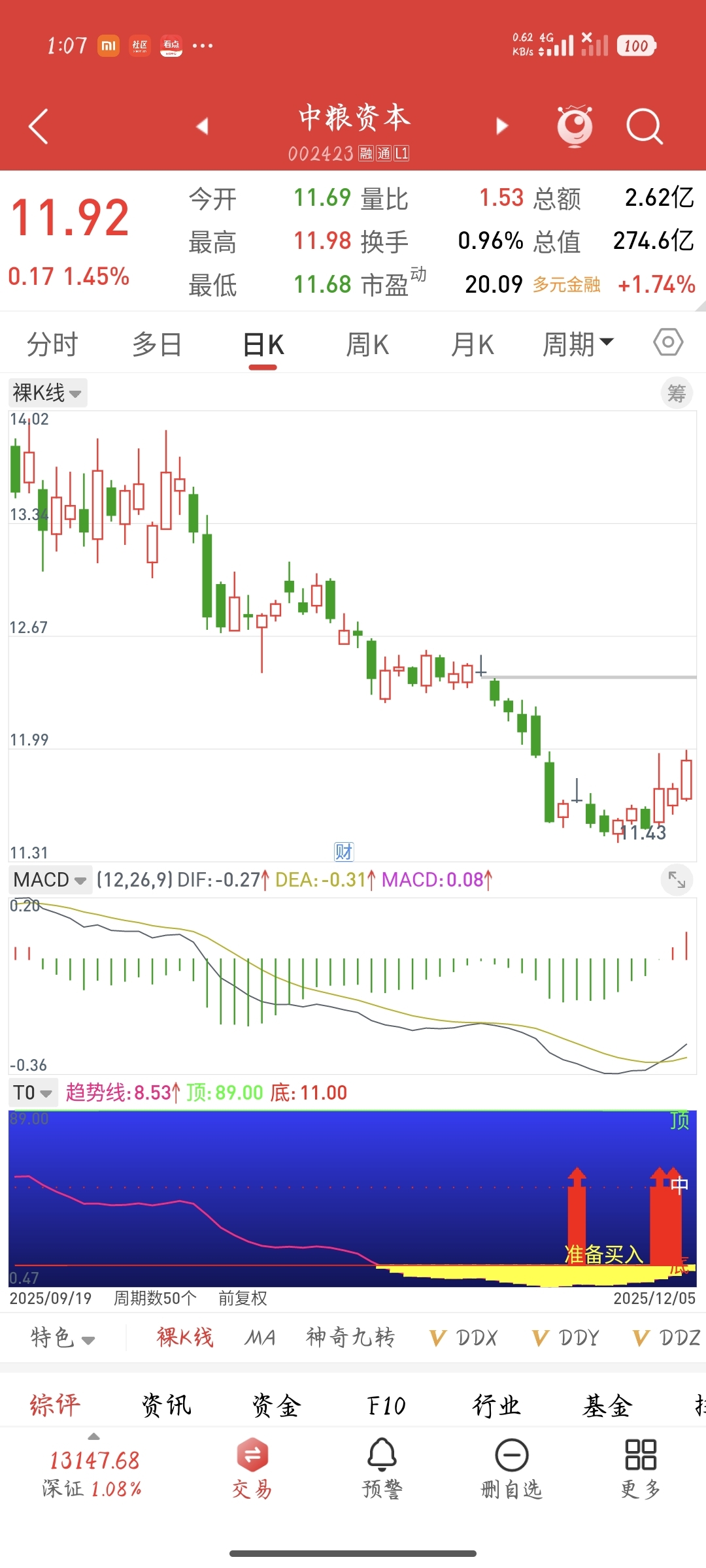Tap the battery indicator in status bar

[x=636, y=46]
